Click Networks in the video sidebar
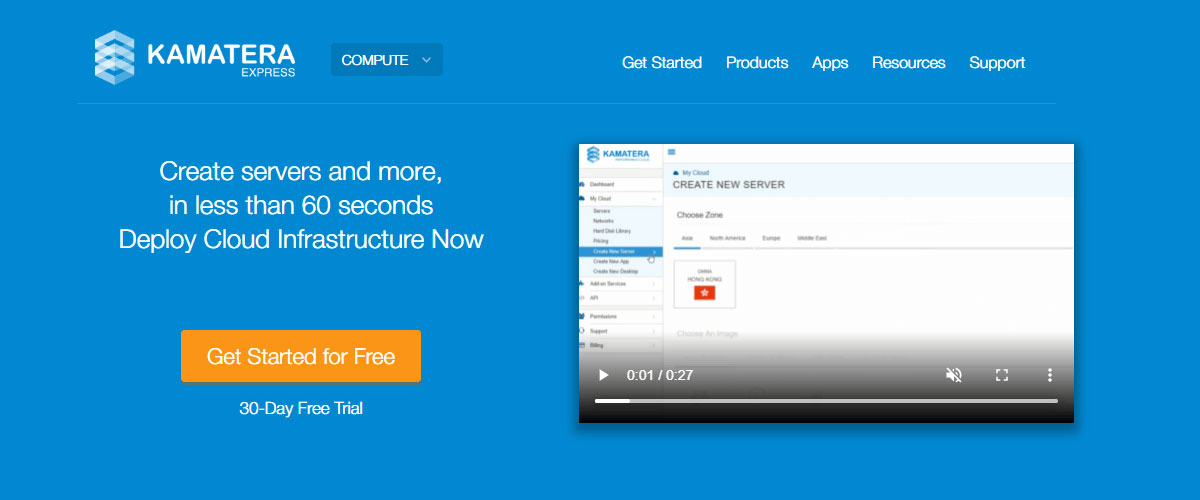Image resolution: width=1200 pixels, height=500 pixels. (x=604, y=221)
